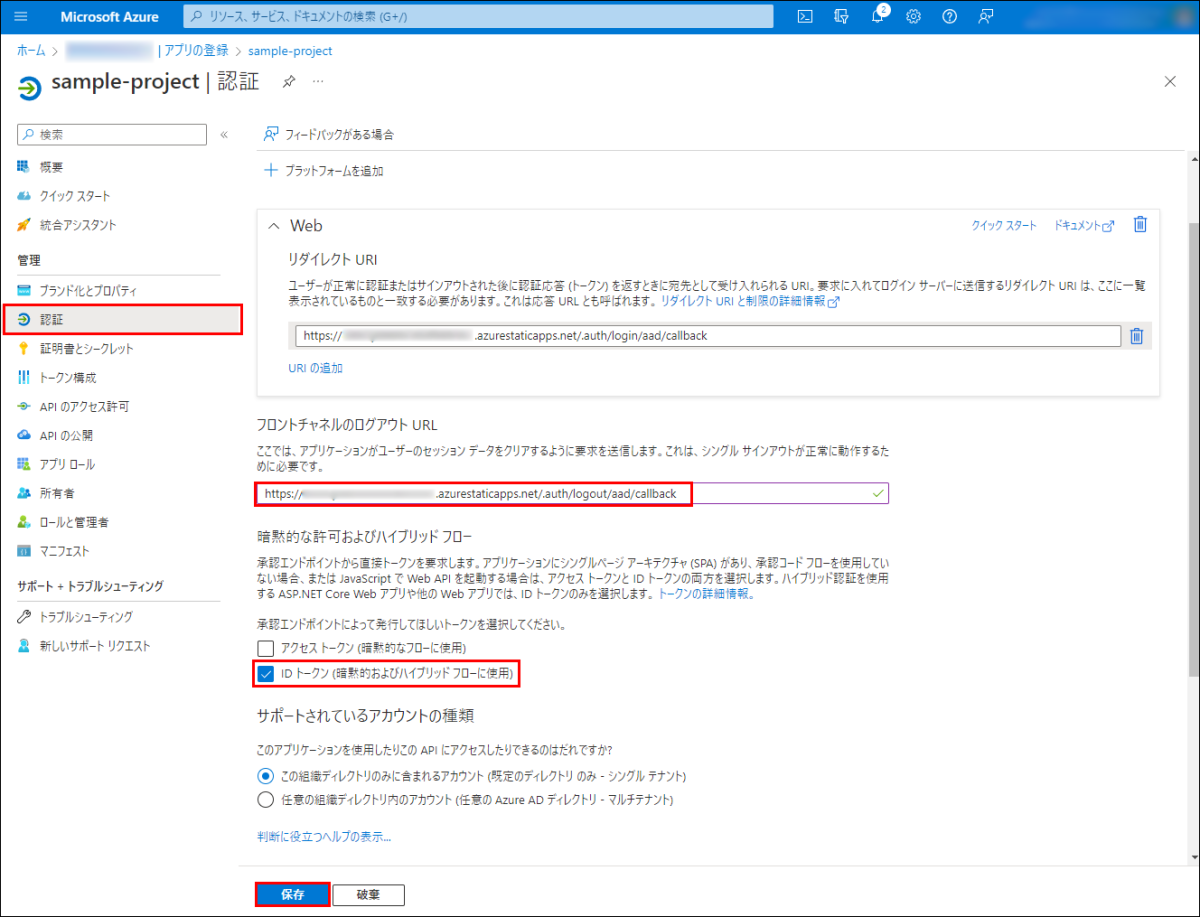Open the help question mark icon

point(950,16)
